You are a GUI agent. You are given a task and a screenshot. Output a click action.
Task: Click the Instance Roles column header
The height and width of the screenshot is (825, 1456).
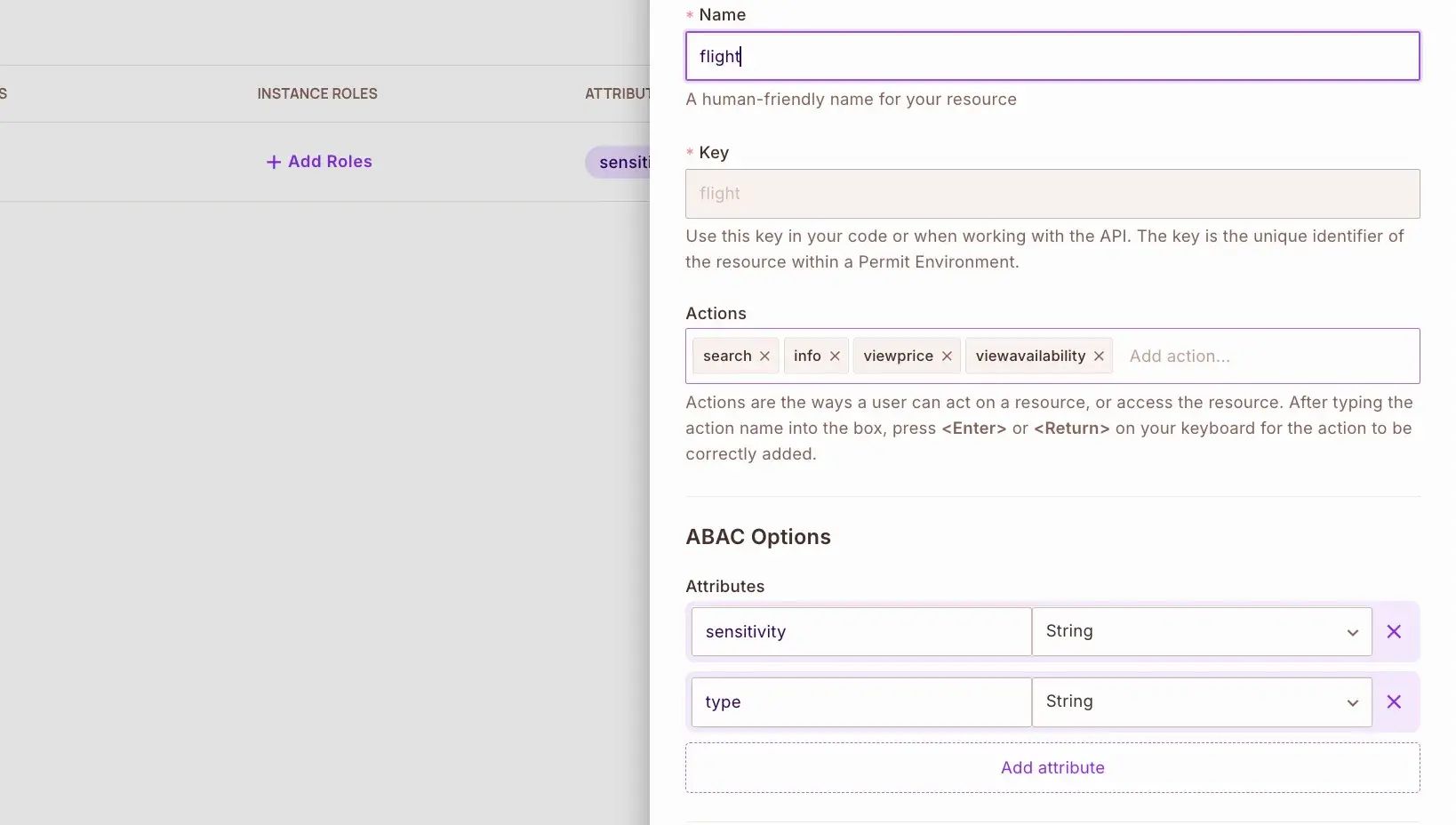tap(317, 93)
